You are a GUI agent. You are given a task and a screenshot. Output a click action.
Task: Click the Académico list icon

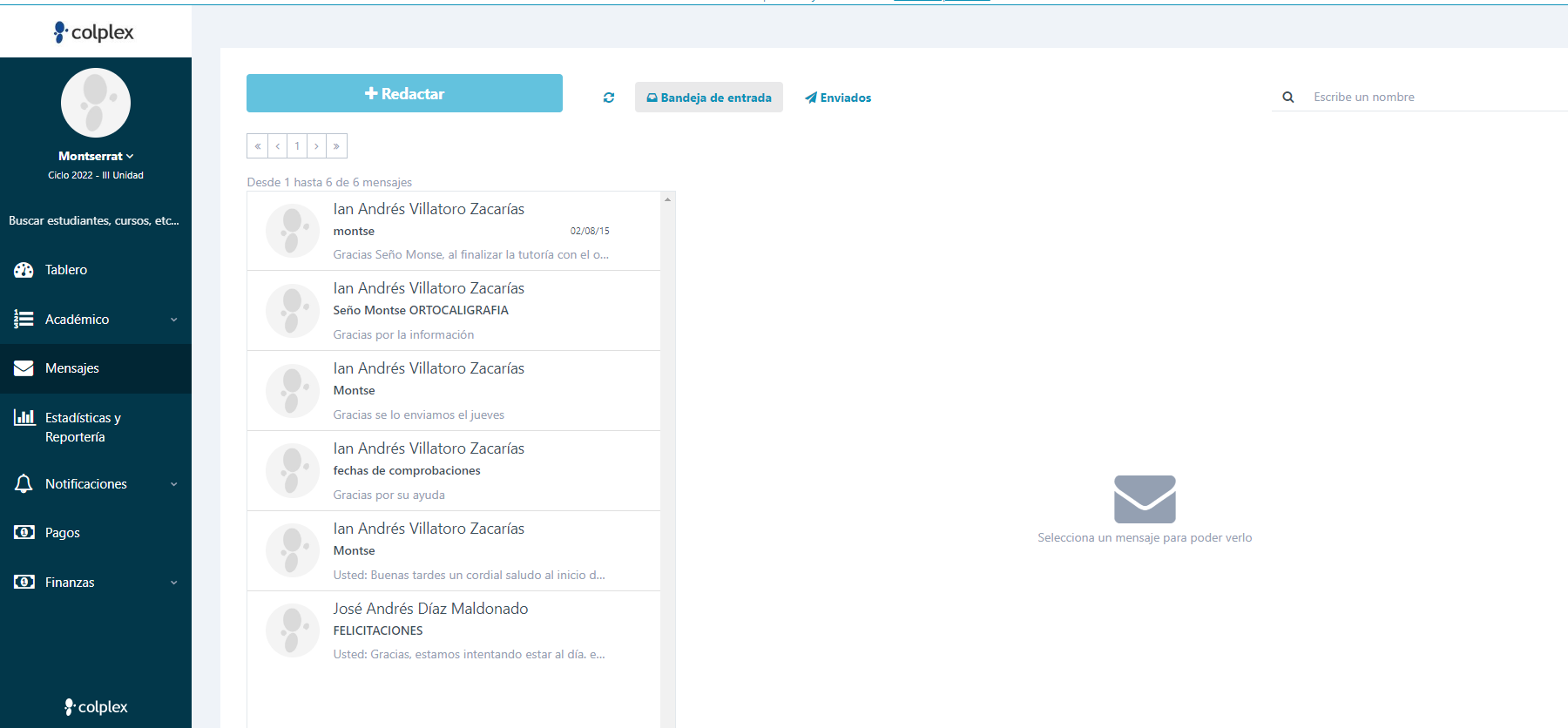pyautogui.click(x=24, y=320)
